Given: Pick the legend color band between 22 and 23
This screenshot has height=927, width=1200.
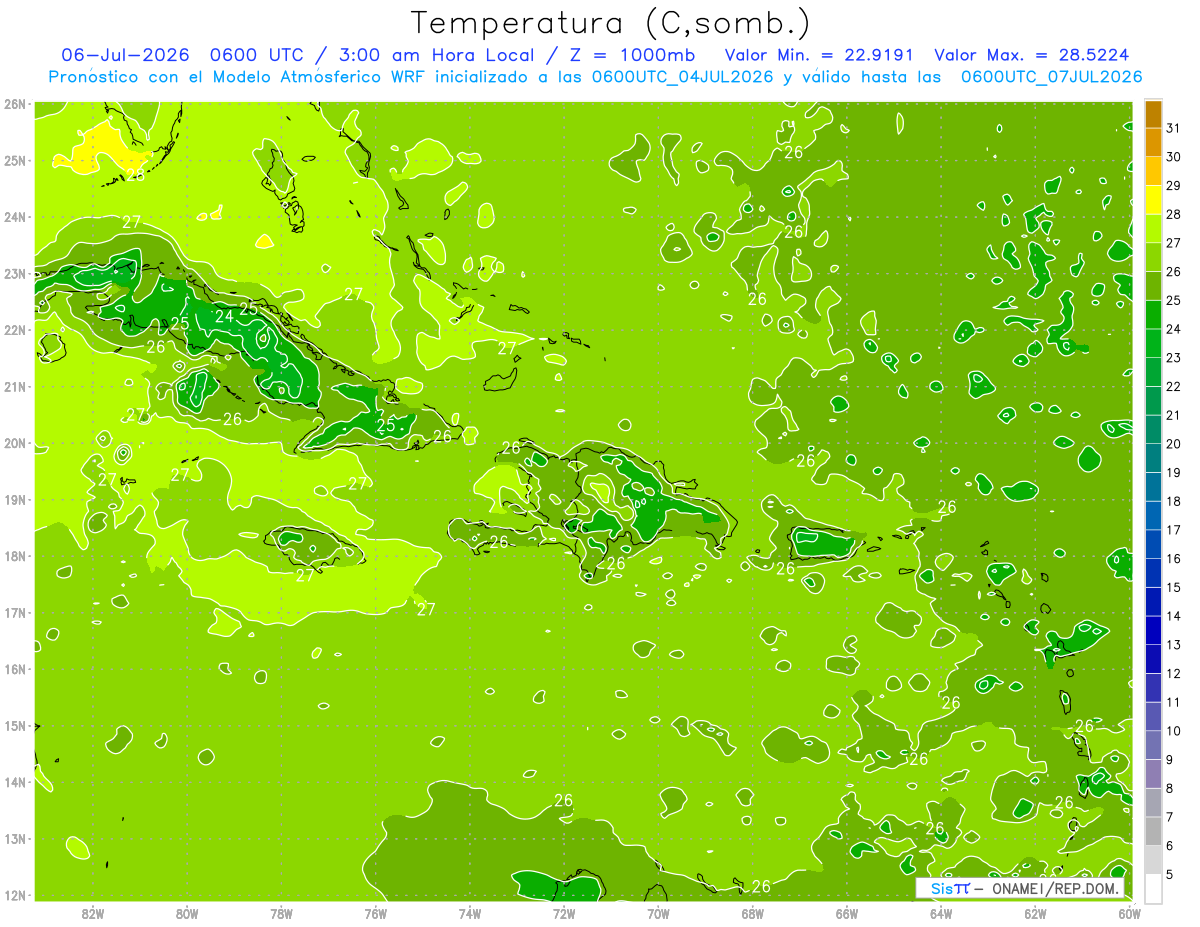Looking at the screenshot, I should [1153, 372].
